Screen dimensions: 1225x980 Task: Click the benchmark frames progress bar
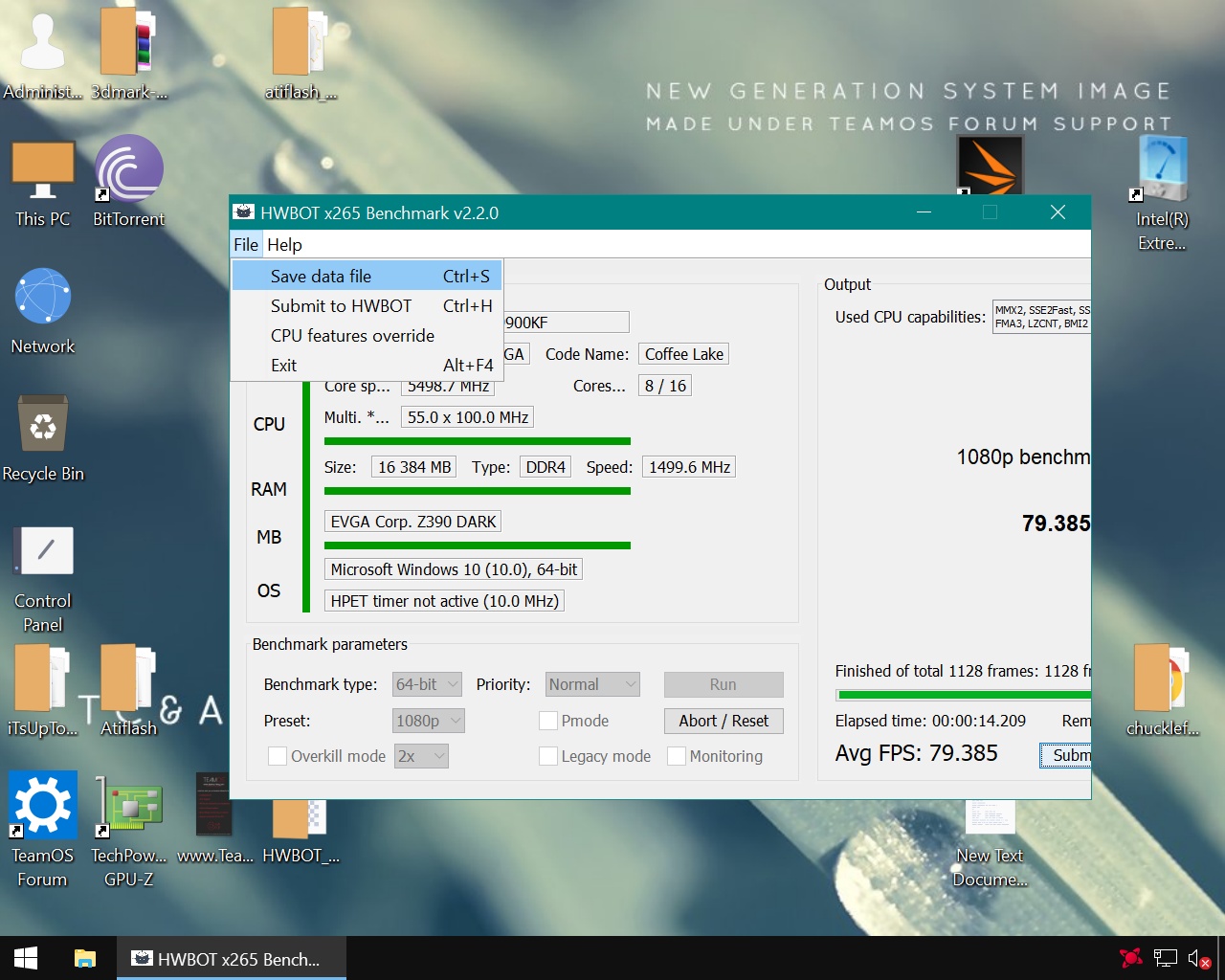click(x=964, y=695)
